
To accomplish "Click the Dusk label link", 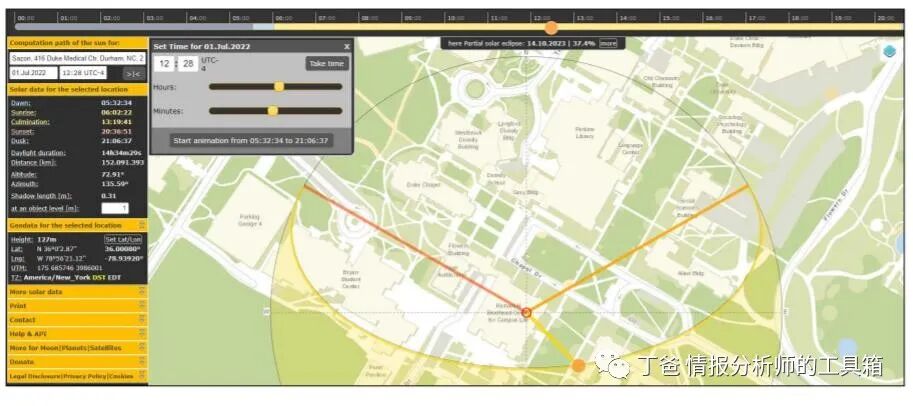I will point(19,140).
